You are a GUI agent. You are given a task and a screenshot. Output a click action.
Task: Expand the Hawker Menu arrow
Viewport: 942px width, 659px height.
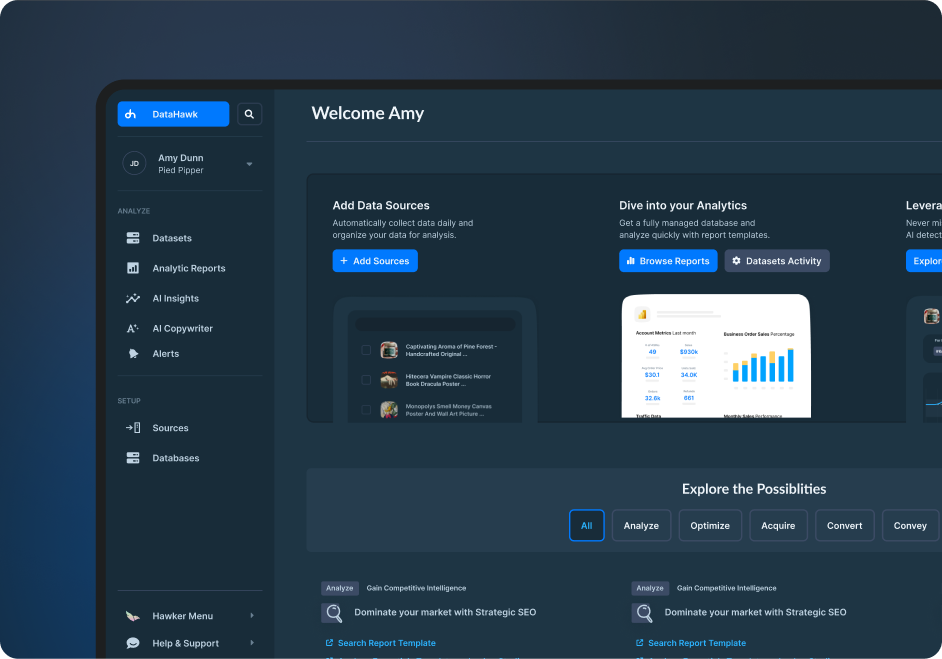coord(252,616)
